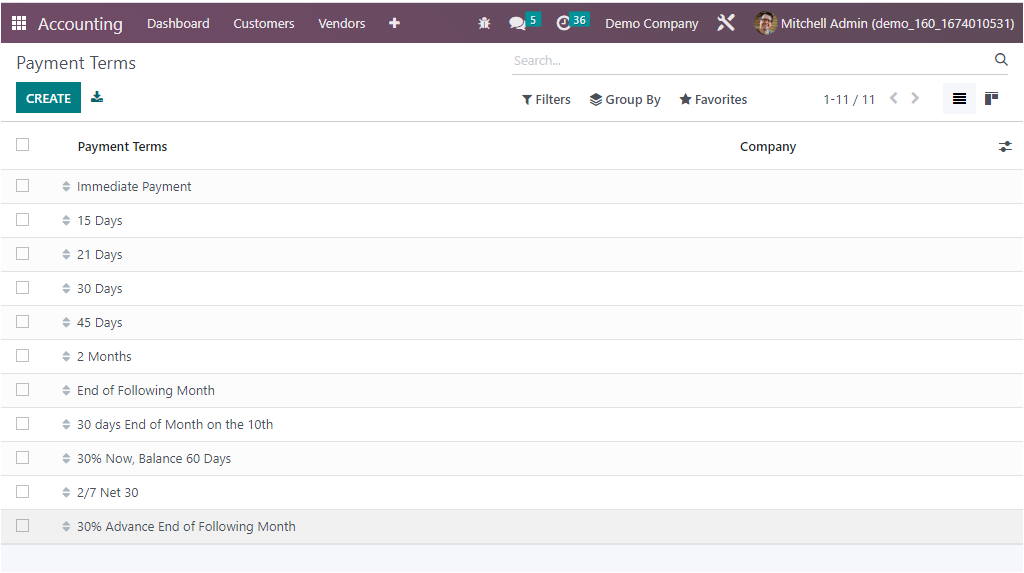Open the Group By dropdown
1024x573 pixels.
625,99
